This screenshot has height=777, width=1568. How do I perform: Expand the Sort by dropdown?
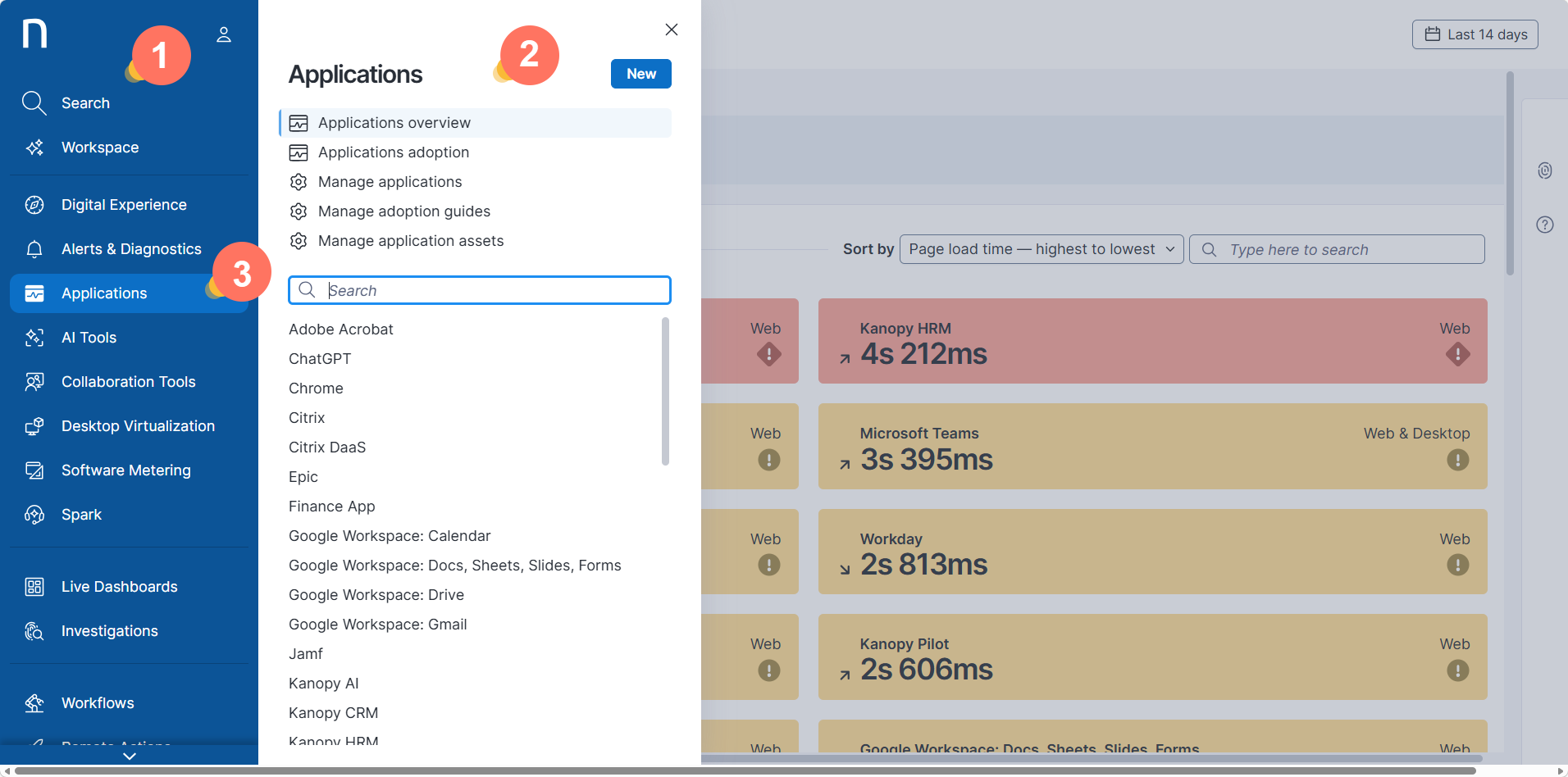(x=1042, y=249)
